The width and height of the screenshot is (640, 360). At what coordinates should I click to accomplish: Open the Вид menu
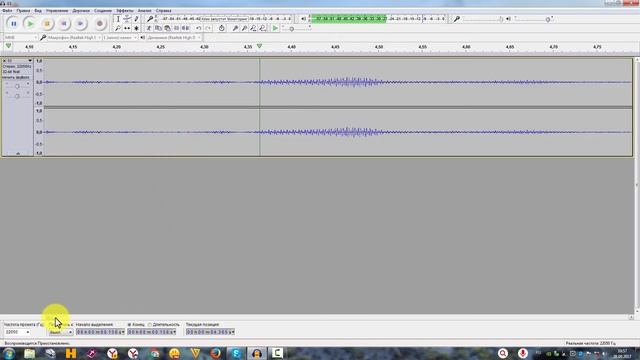38,11
